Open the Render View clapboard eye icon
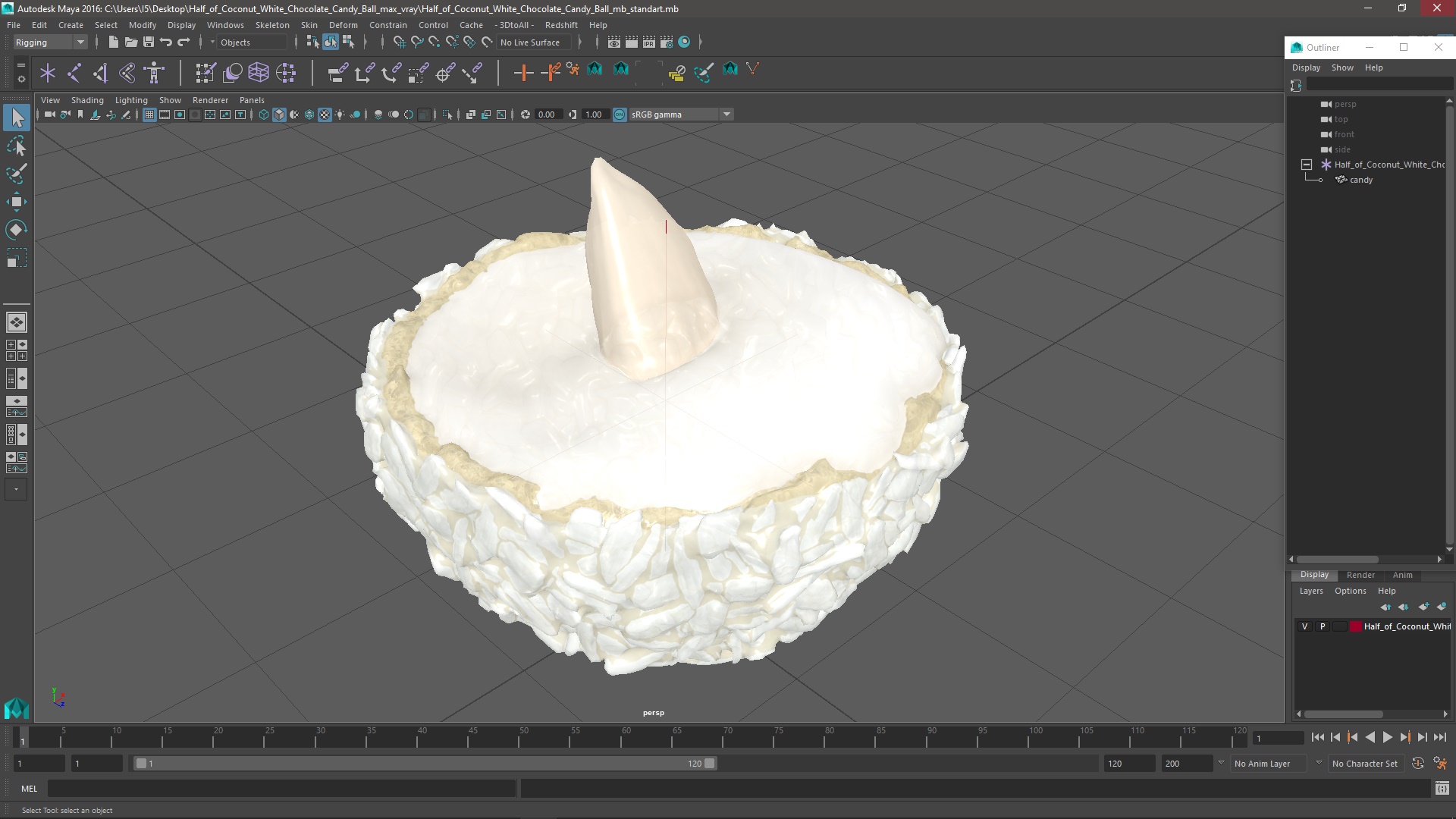Image resolution: width=1456 pixels, height=819 pixels. [x=614, y=42]
